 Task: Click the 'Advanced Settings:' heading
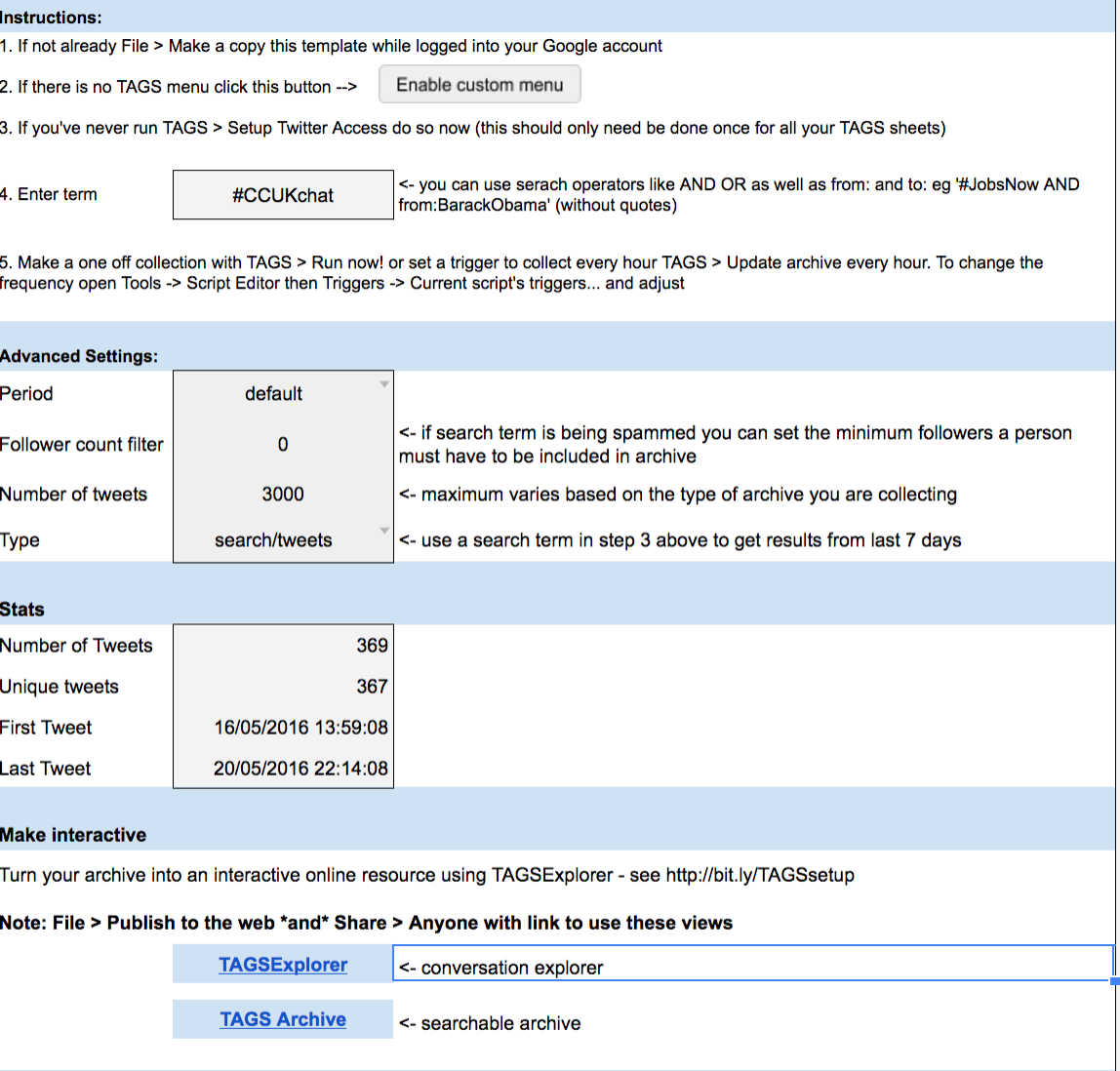click(79, 356)
